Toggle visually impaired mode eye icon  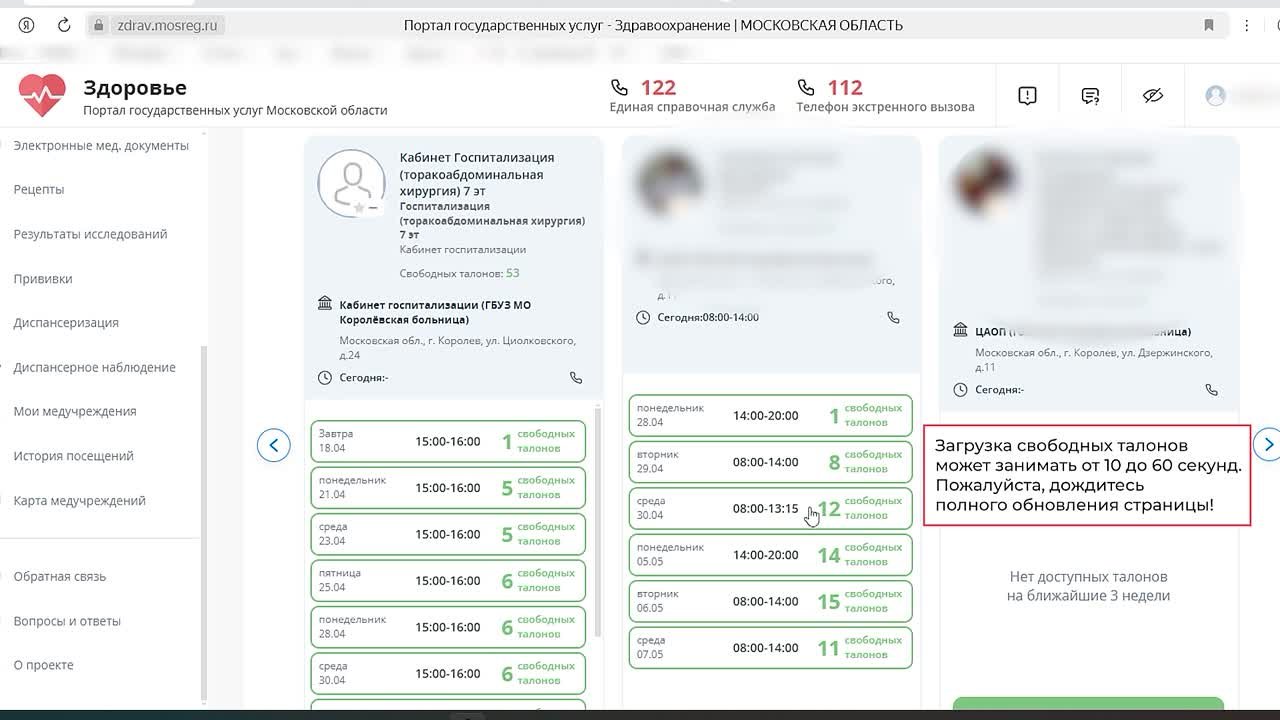[x=1153, y=96]
